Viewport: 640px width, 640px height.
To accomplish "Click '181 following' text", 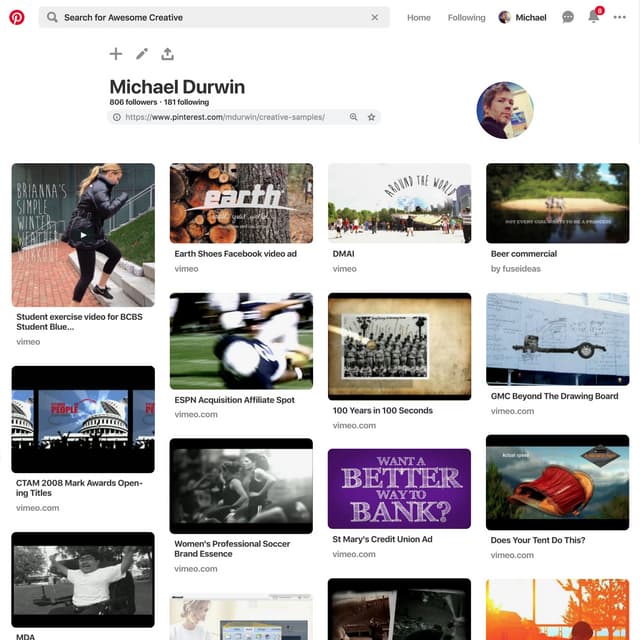I will coord(187,102).
